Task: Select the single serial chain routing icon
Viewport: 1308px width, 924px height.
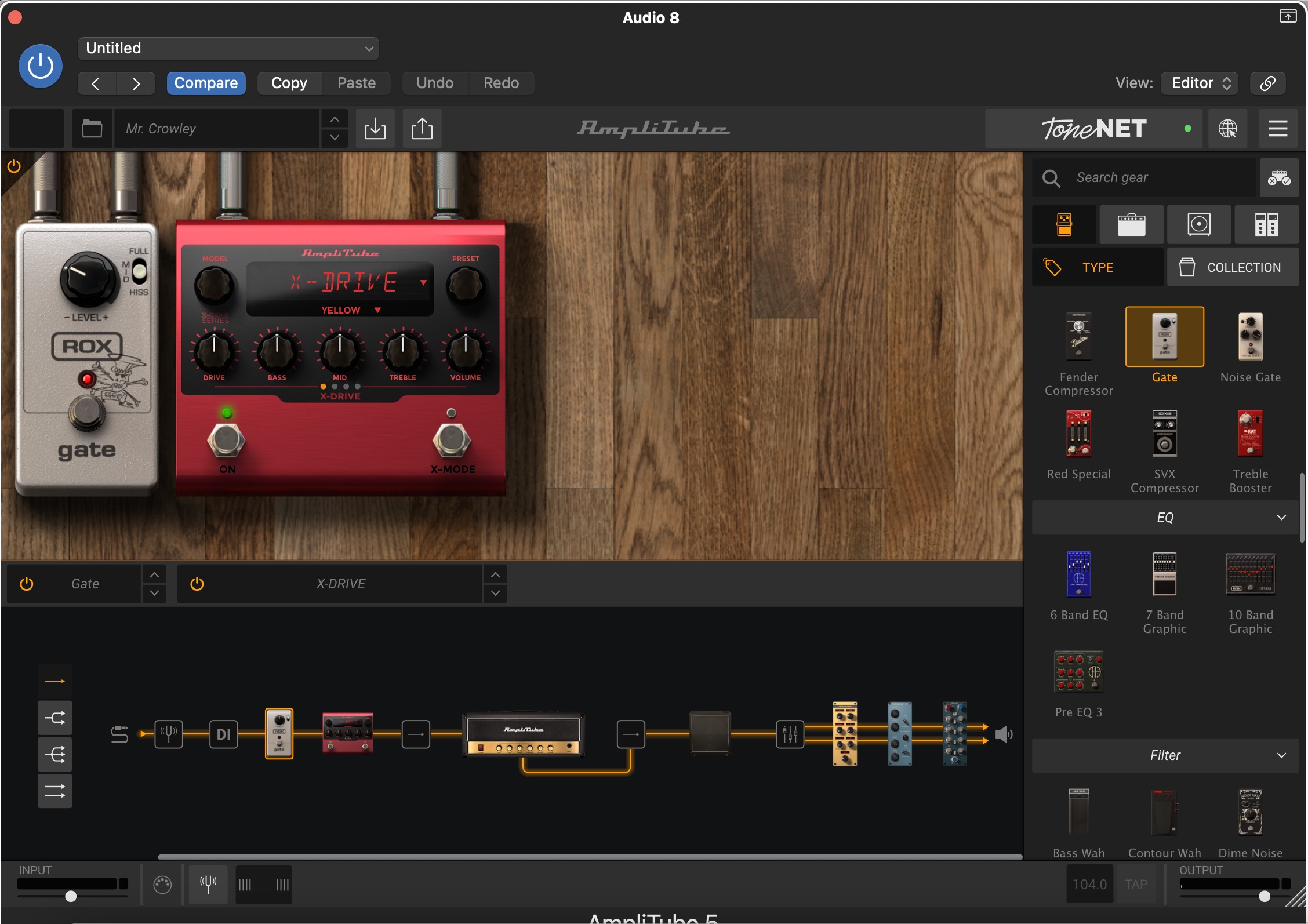Action: [x=55, y=681]
